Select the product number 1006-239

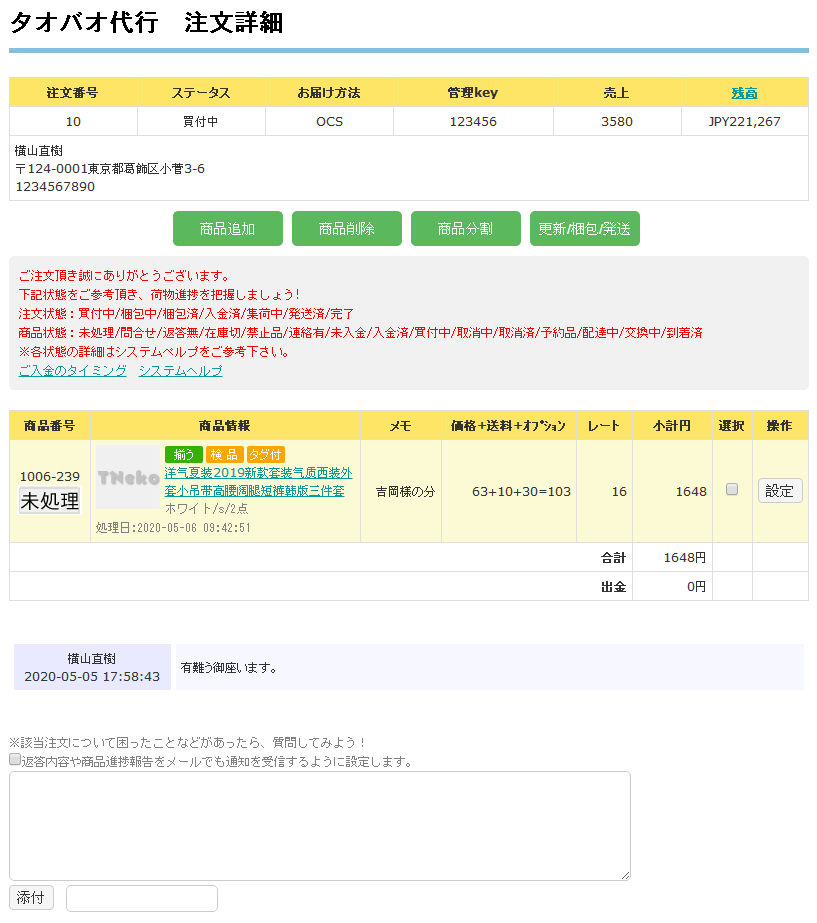[x=50, y=477]
